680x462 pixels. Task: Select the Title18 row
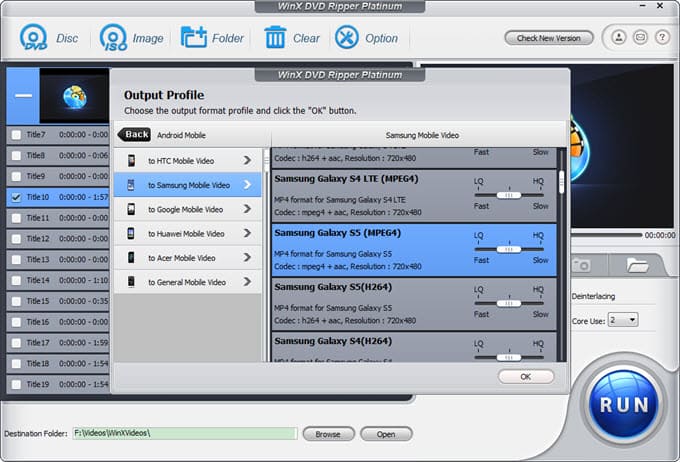click(x=58, y=364)
